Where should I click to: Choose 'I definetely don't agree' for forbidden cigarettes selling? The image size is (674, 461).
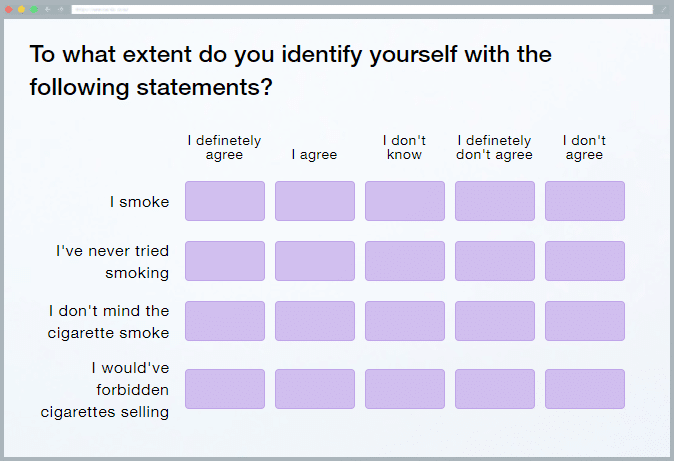(495, 389)
